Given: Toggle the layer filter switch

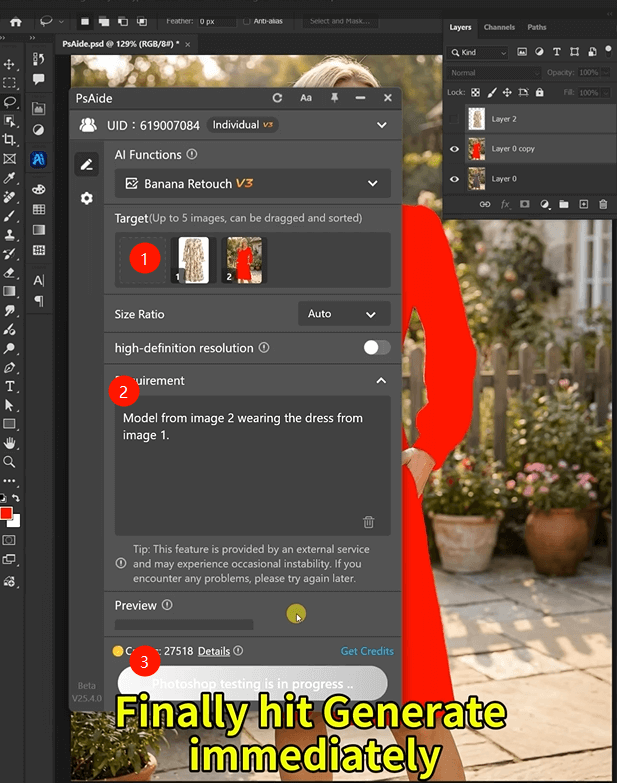Looking at the screenshot, I should [608, 50].
